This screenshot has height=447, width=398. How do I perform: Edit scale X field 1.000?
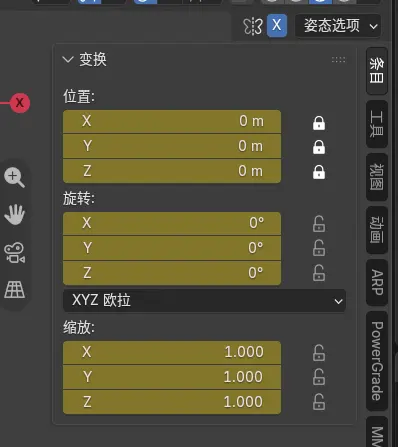[172, 352]
